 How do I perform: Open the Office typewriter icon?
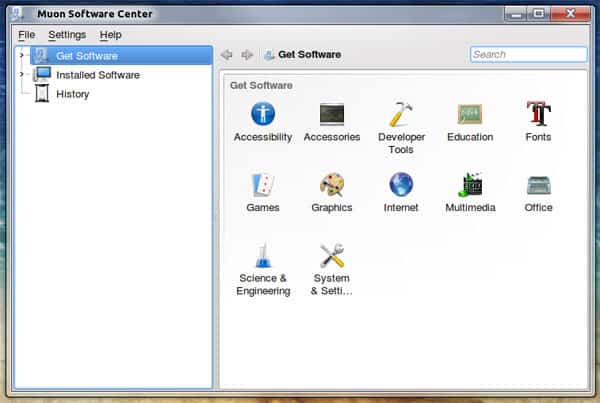coord(538,185)
